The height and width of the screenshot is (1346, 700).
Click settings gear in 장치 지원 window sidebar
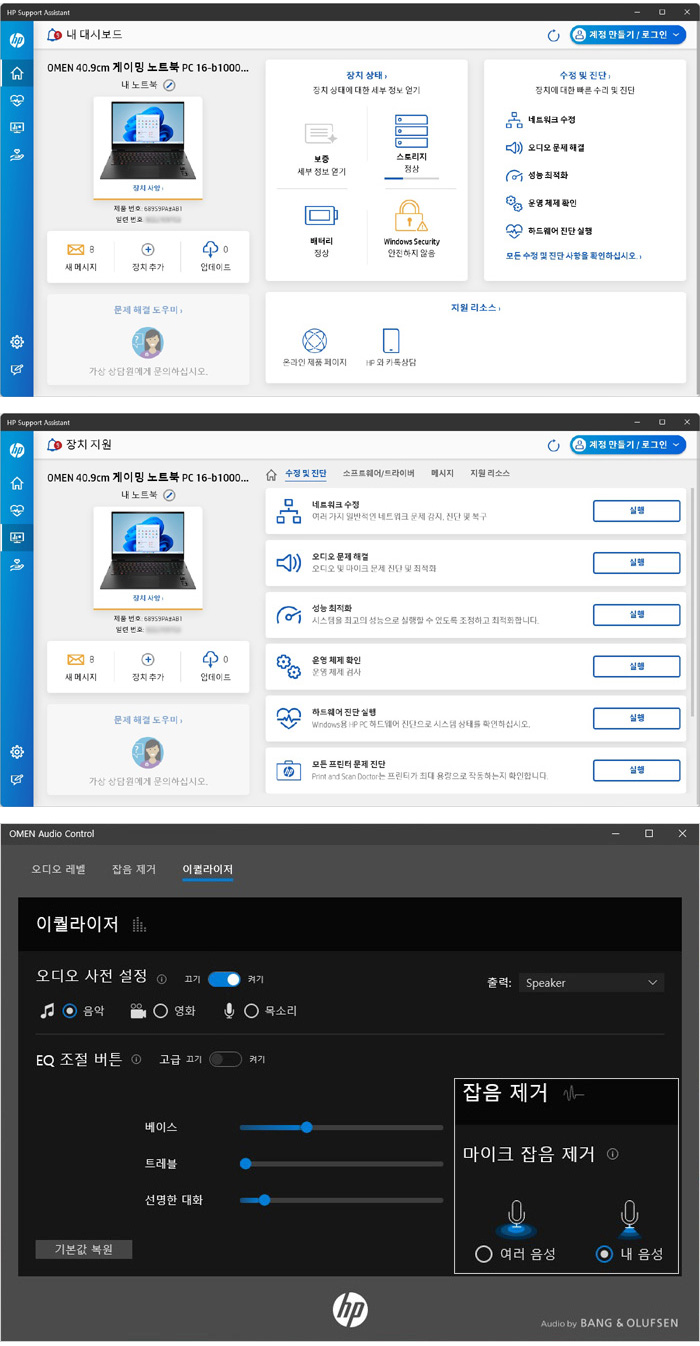[17, 752]
